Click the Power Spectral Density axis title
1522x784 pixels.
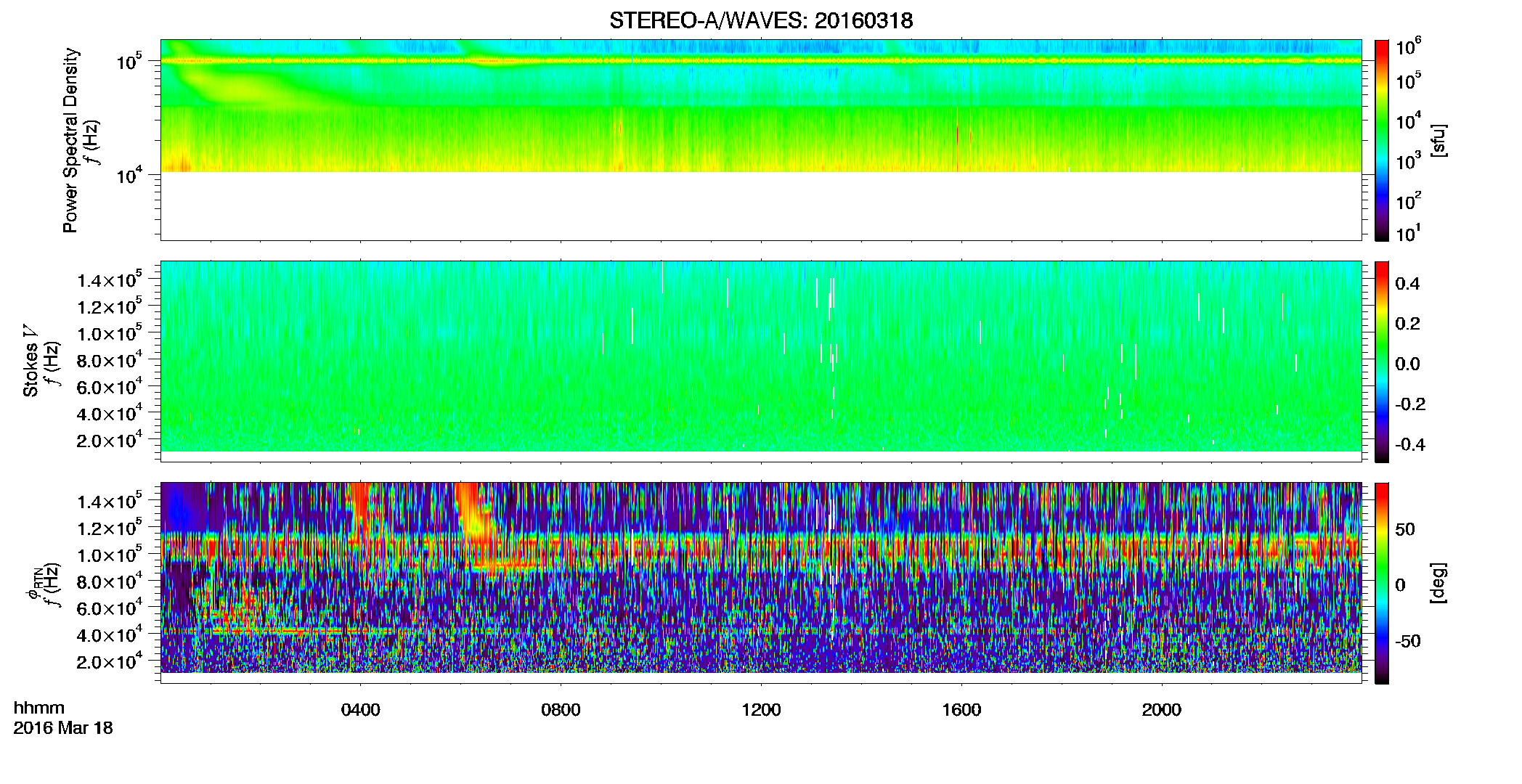click(x=70, y=140)
